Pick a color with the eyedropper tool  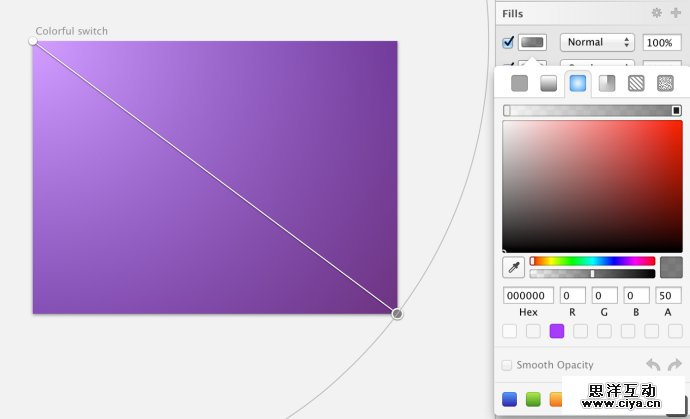click(513, 267)
